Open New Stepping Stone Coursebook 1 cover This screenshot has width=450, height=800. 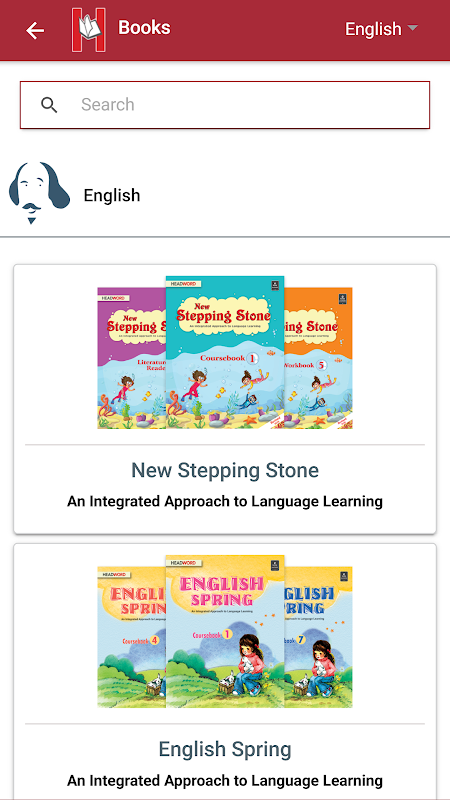point(225,352)
